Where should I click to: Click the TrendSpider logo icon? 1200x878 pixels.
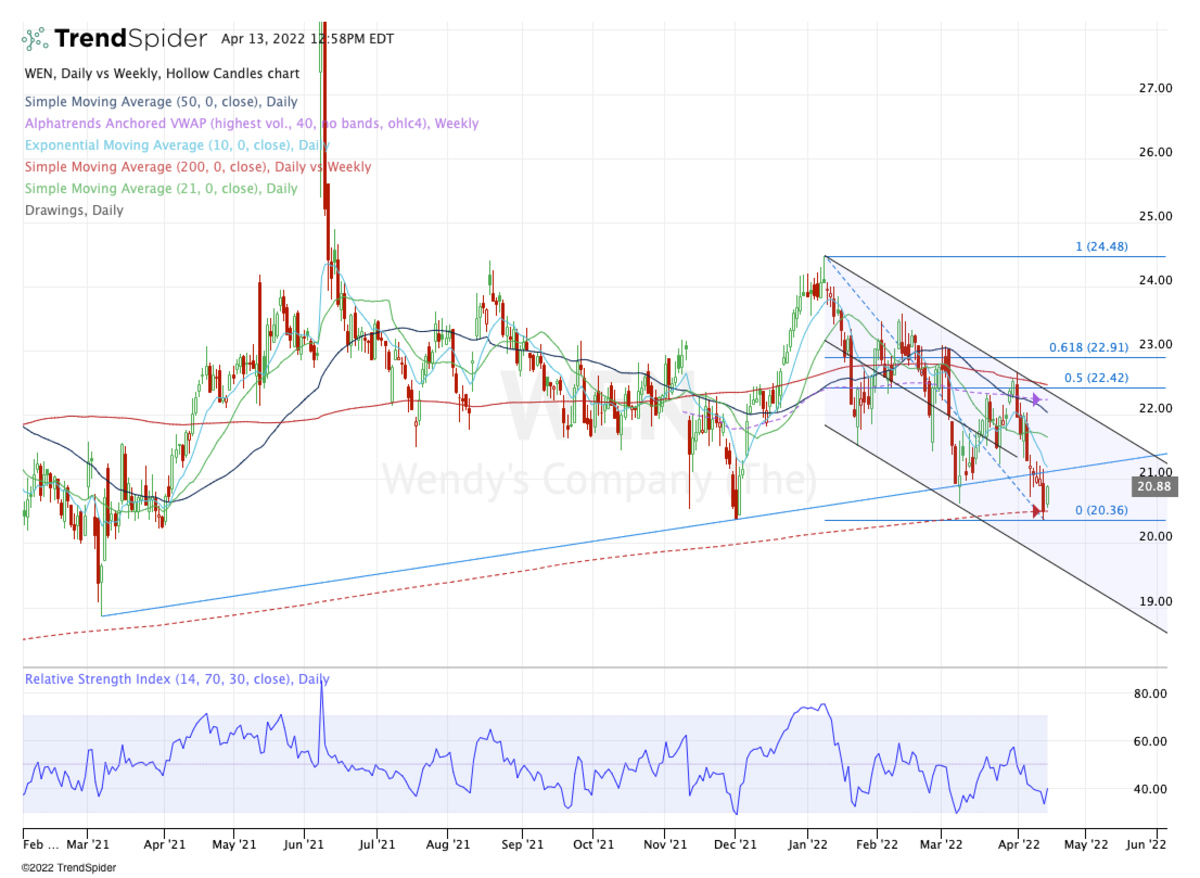pyautogui.click(x=35, y=39)
